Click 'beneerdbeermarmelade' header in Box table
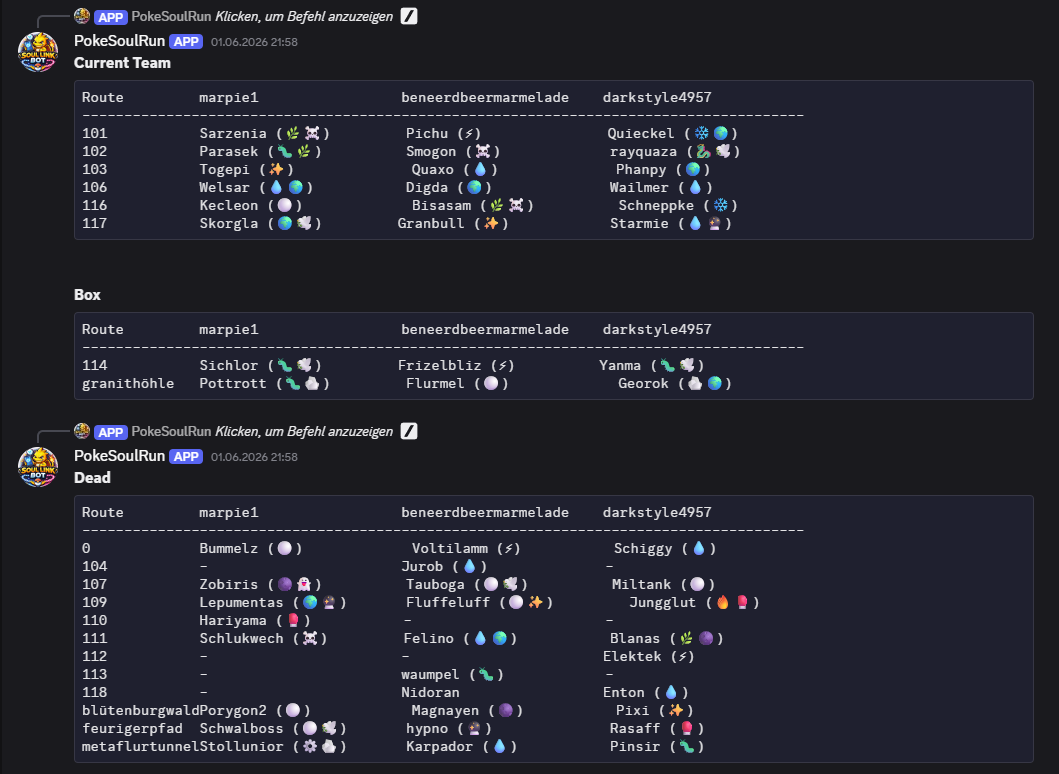This screenshot has width=1059, height=774. click(485, 330)
